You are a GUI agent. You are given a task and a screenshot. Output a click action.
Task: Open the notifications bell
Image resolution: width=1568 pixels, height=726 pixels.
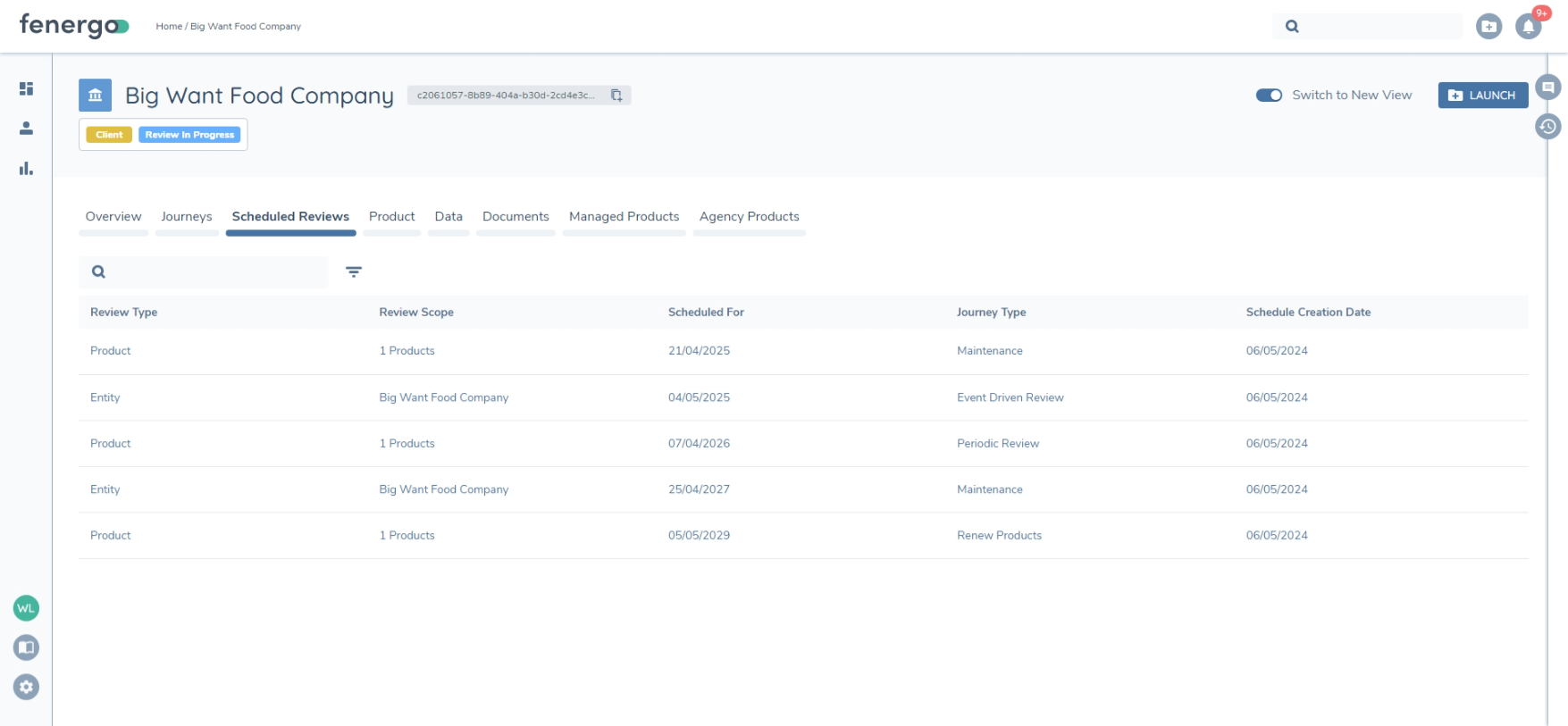coord(1529,26)
